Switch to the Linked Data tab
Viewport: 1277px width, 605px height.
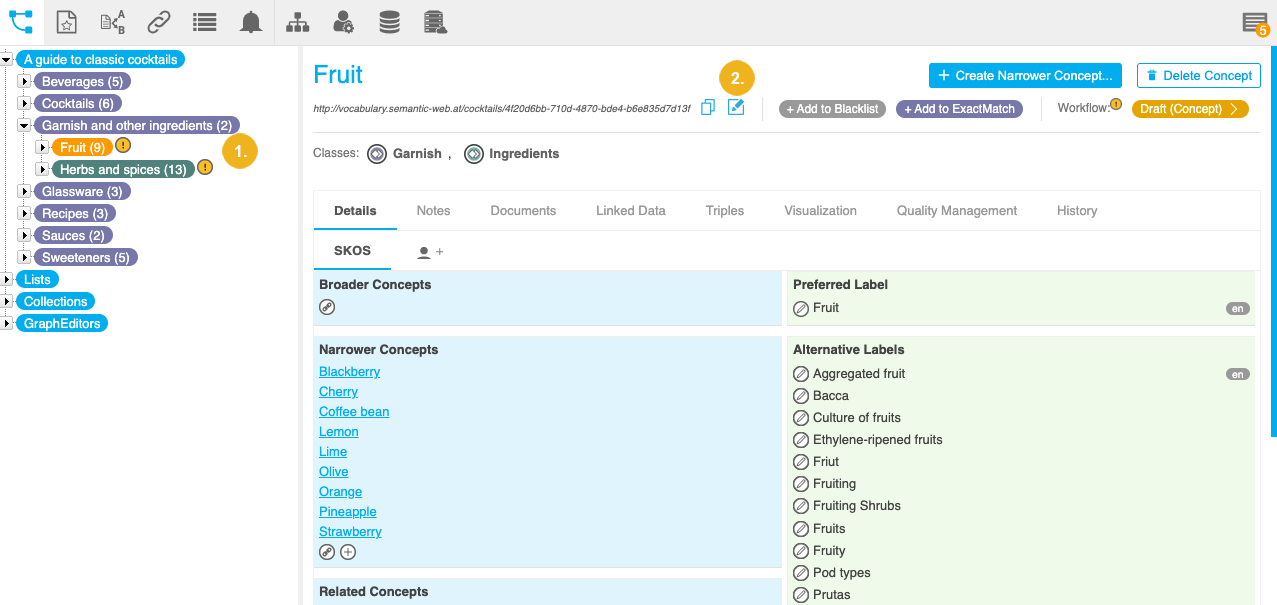pyautogui.click(x=630, y=211)
